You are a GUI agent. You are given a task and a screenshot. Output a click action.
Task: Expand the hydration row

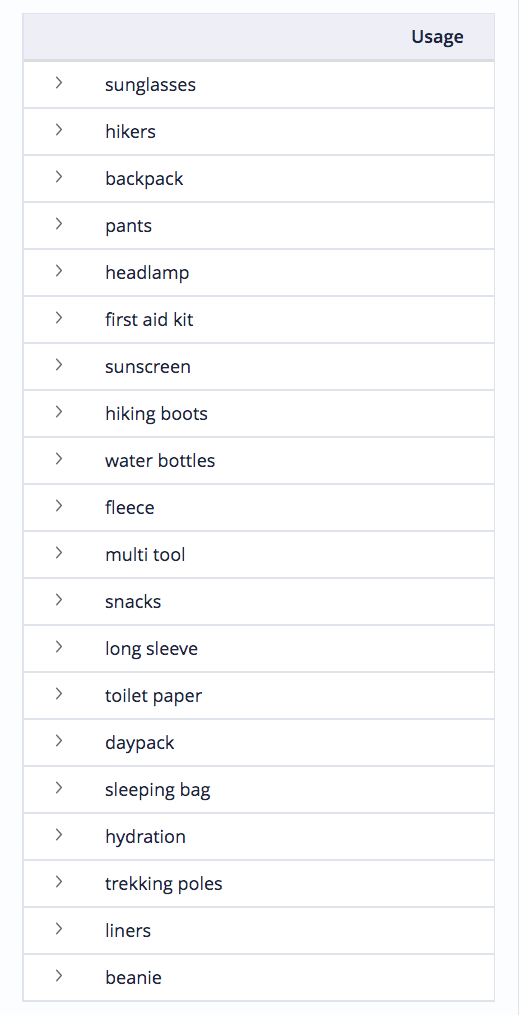coord(59,834)
